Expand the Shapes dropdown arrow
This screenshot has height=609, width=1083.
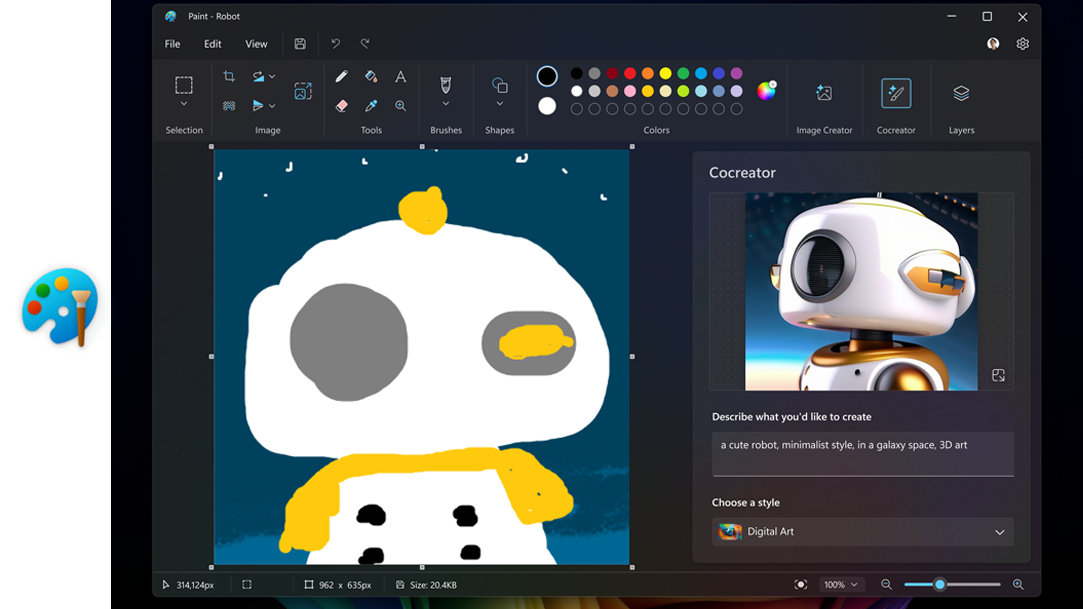tap(499, 104)
